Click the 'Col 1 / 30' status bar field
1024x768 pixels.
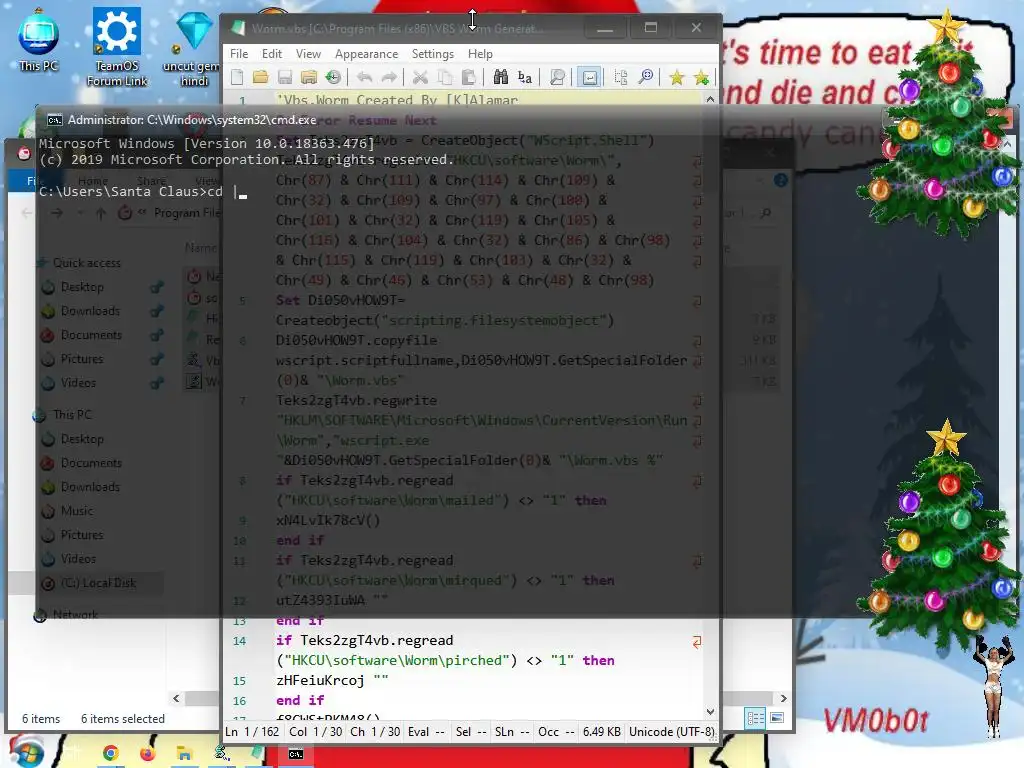tap(315, 731)
